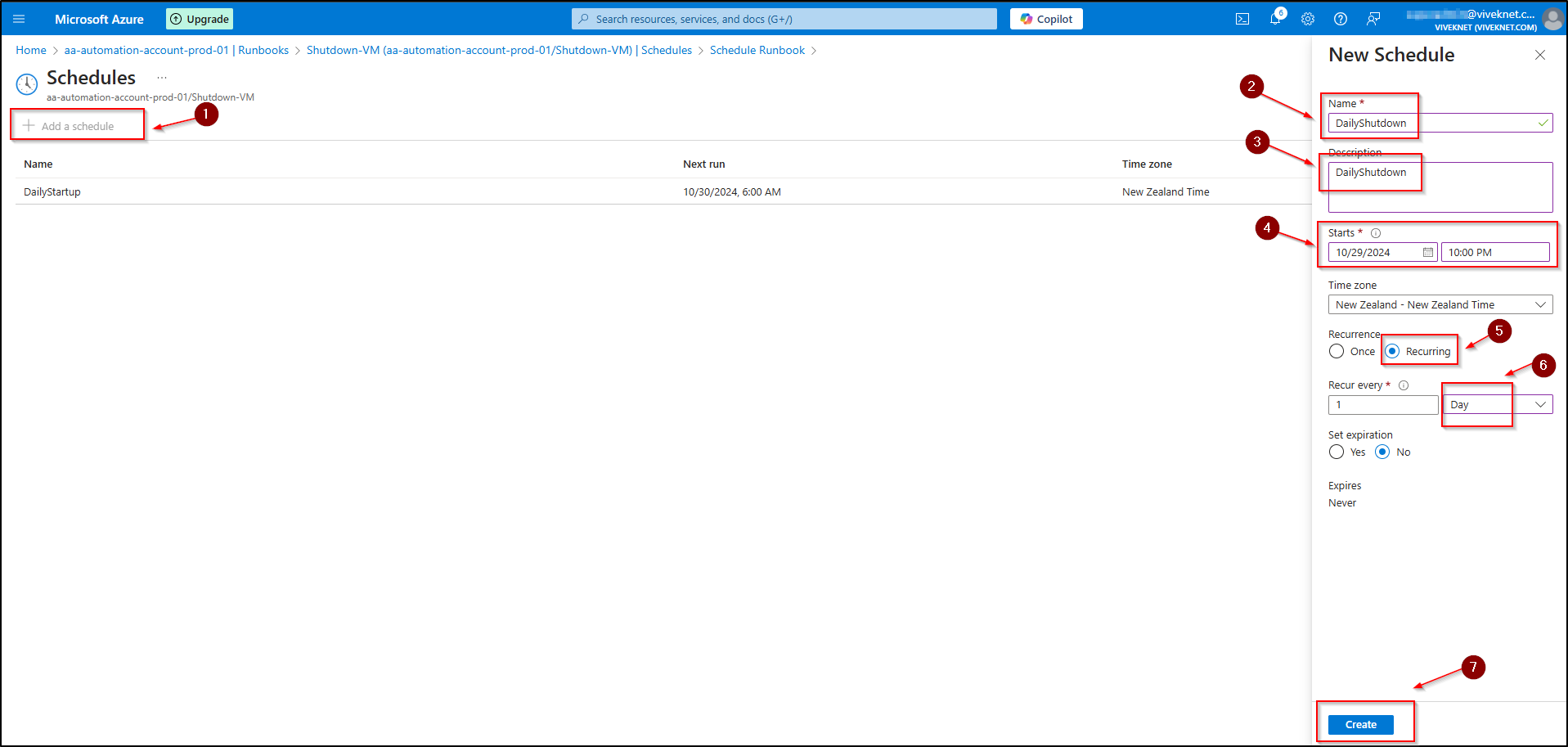Navigate to the Home breadcrumb

(x=31, y=51)
